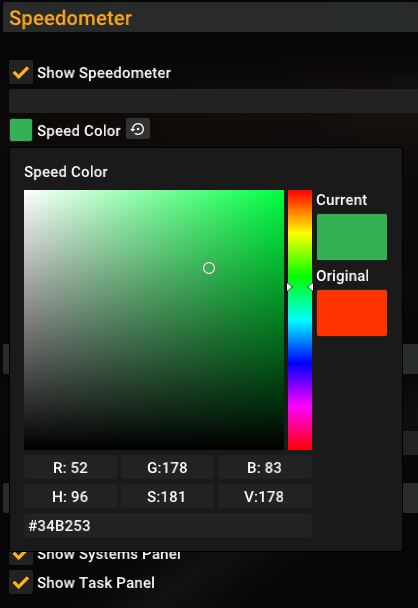The image size is (418, 608).
Task: Click the V:178 value field
Action: coord(265,496)
